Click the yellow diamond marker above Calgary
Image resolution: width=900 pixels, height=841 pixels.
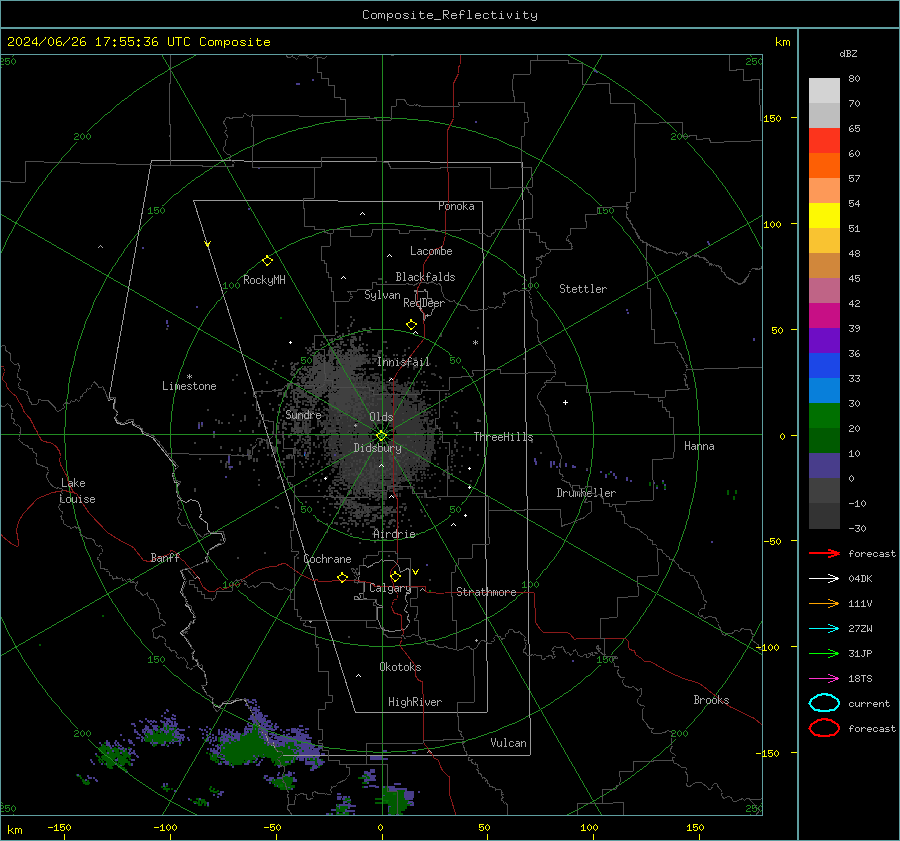(x=395, y=576)
